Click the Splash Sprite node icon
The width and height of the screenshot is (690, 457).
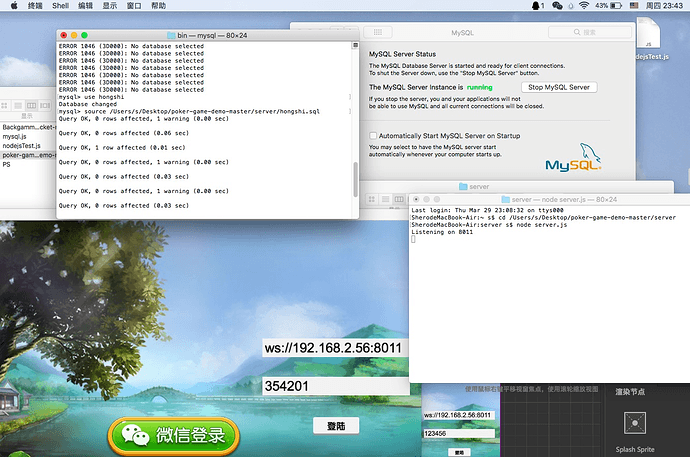[x=635, y=423]
